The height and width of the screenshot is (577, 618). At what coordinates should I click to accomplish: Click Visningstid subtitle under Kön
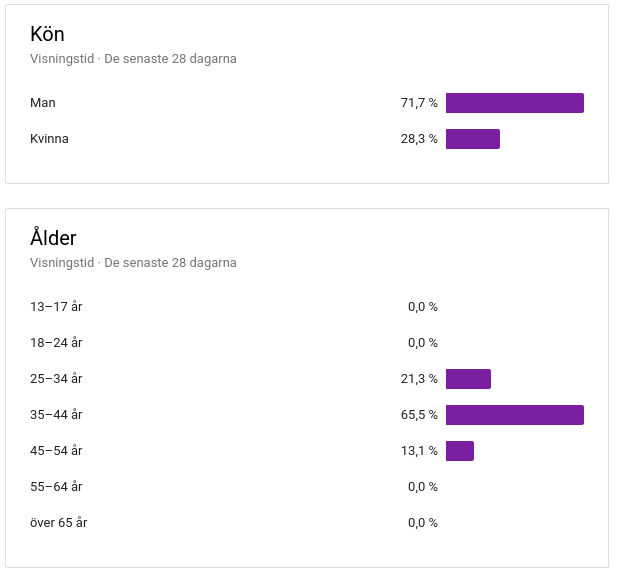tap(133, 59)
